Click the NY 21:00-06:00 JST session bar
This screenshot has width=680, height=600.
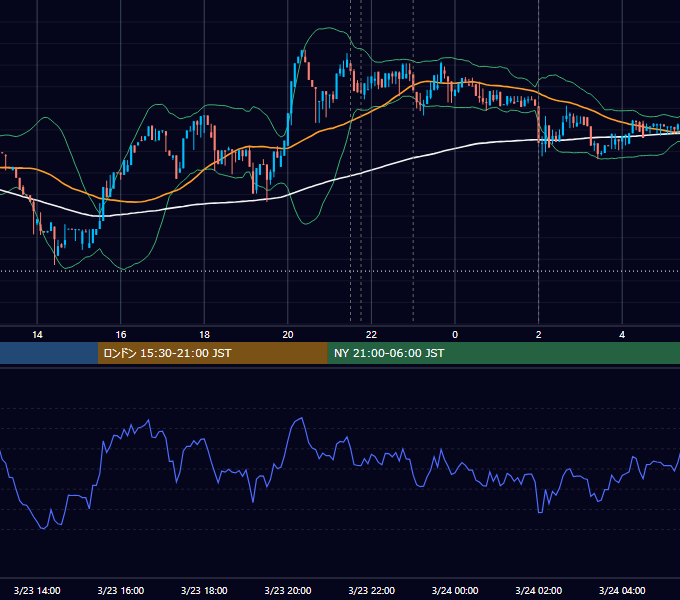point(503,353)
